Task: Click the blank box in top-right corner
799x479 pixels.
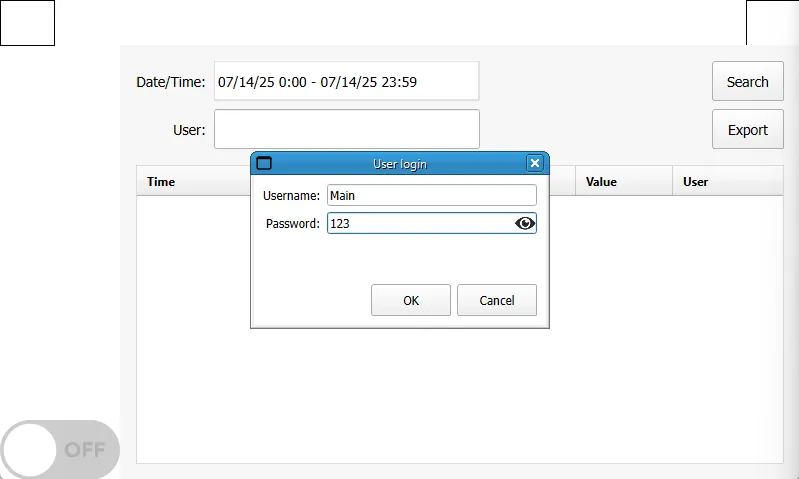Action: point(772,23)
